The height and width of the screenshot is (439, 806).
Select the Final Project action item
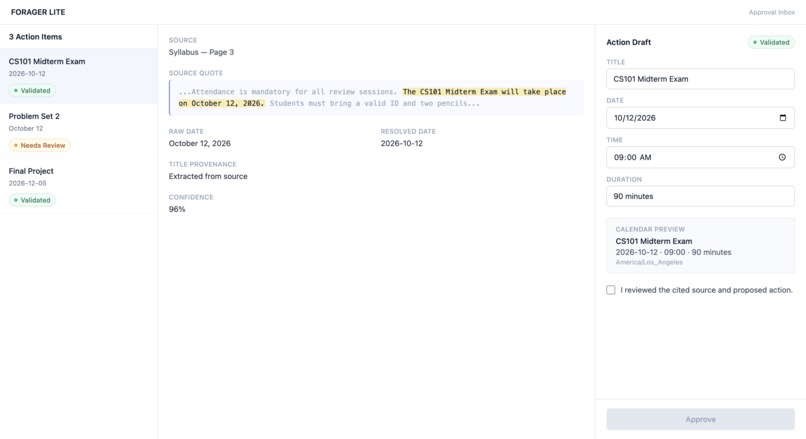point(79,186)
